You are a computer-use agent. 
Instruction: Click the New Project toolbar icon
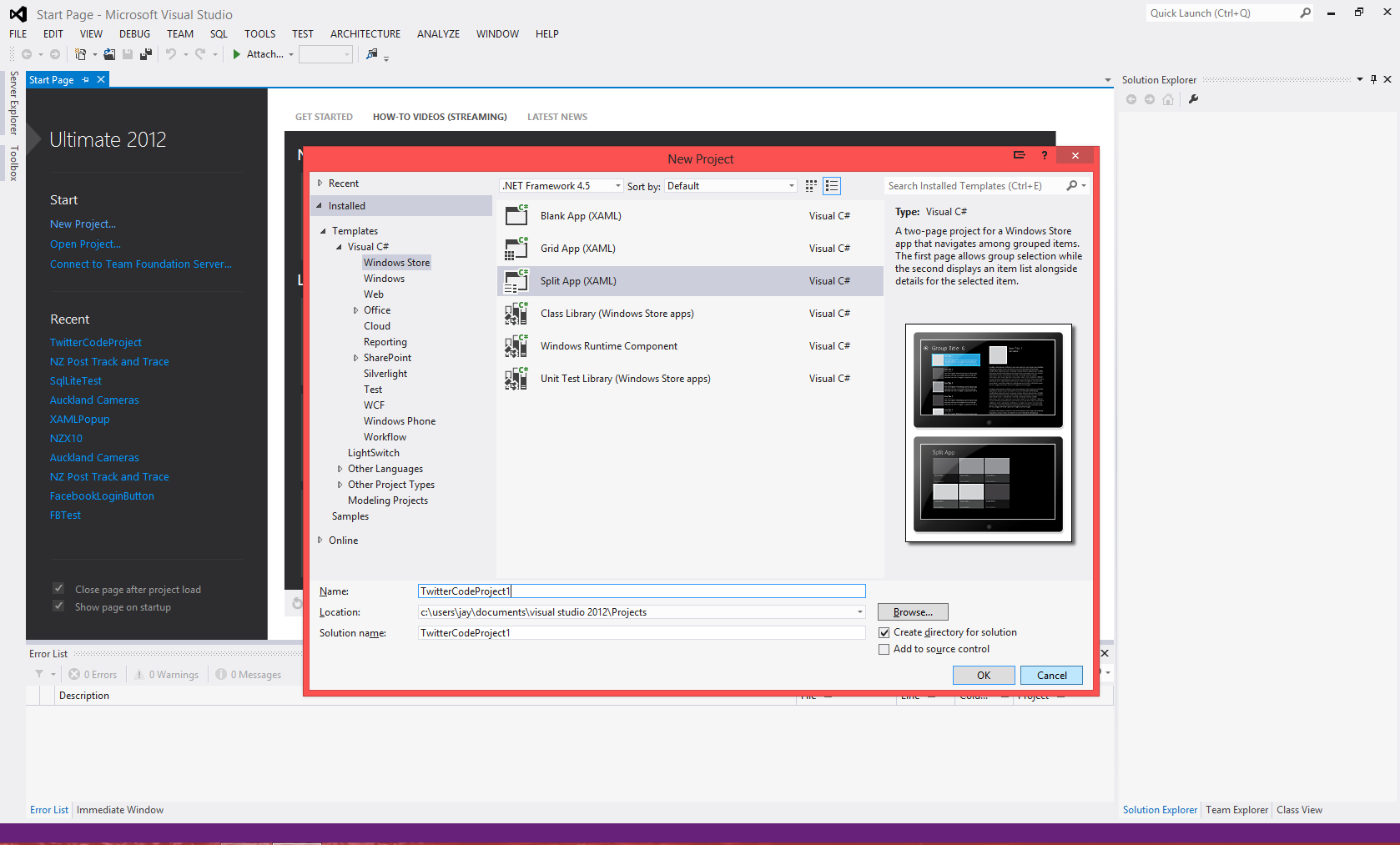tap(80, 54)
